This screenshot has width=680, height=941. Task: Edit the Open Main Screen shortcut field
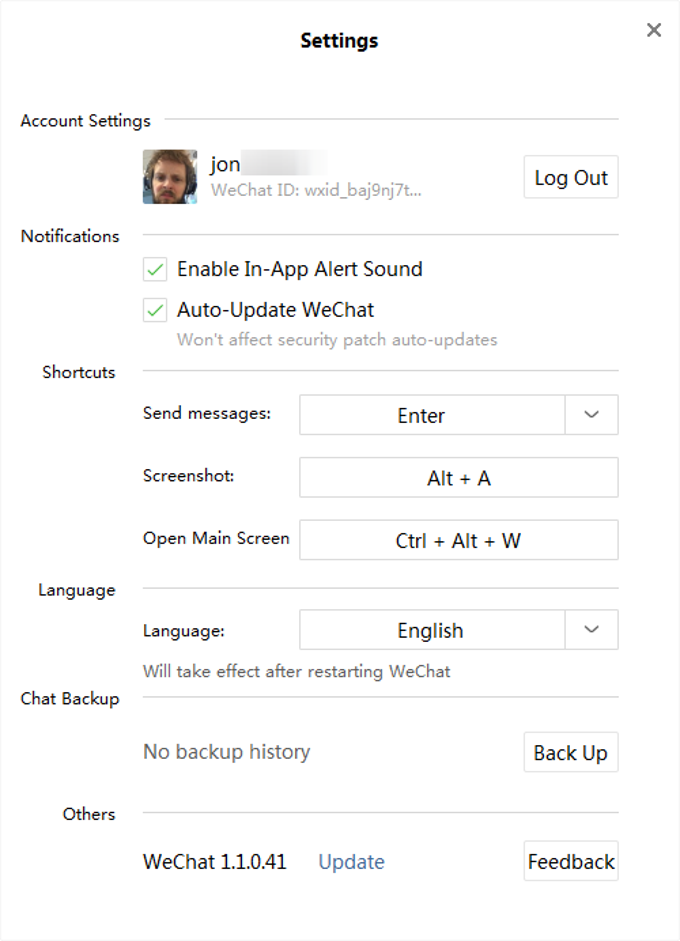point(458,541)
